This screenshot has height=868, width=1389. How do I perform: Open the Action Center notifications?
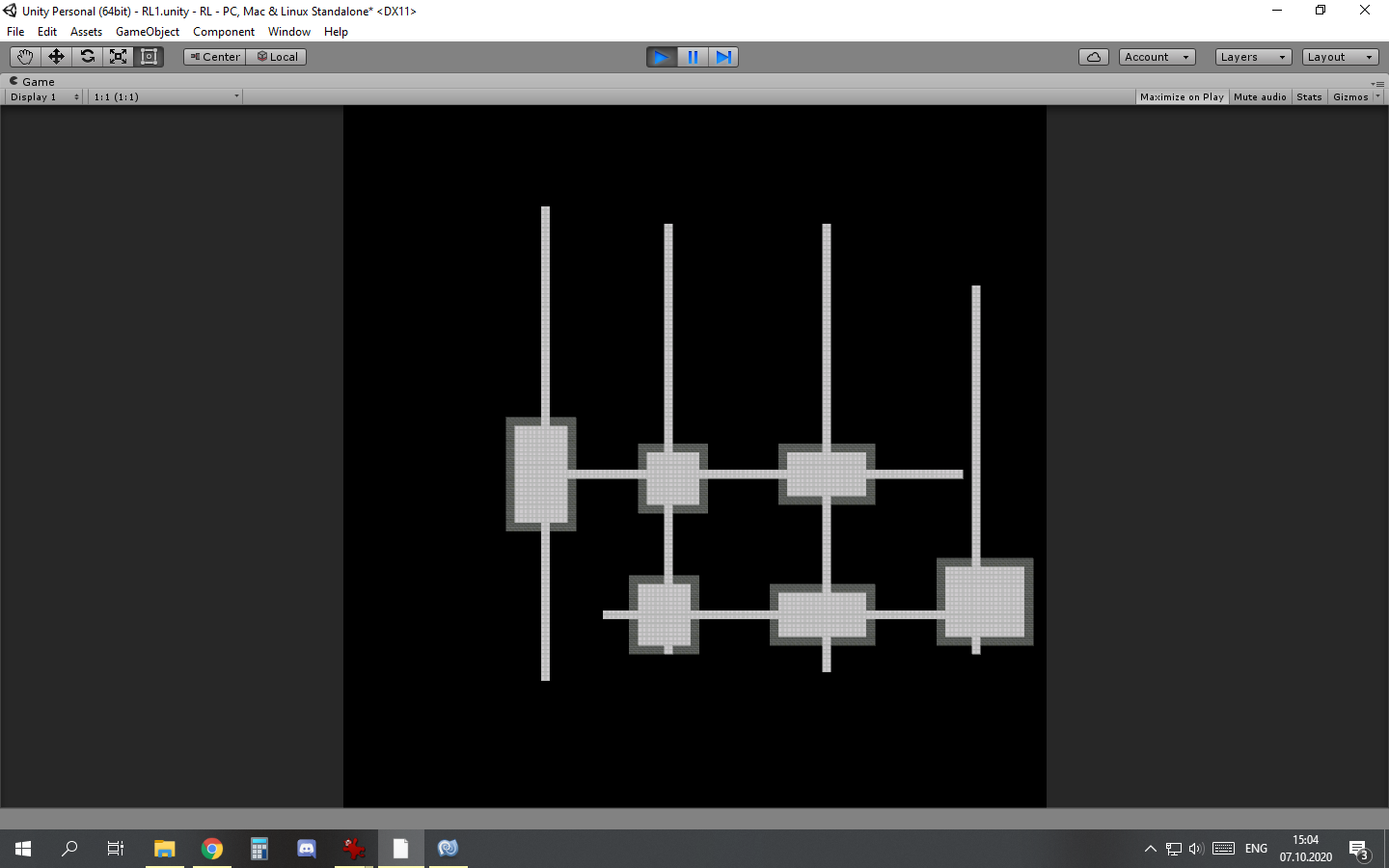(1359, 849)
